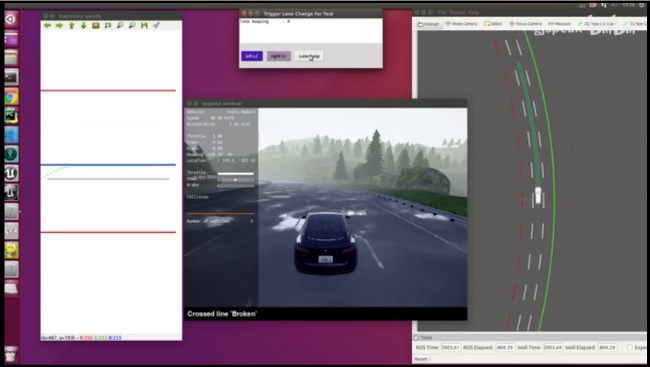Click the right arrow in trajectory plot toolbar

click(59, 26)
